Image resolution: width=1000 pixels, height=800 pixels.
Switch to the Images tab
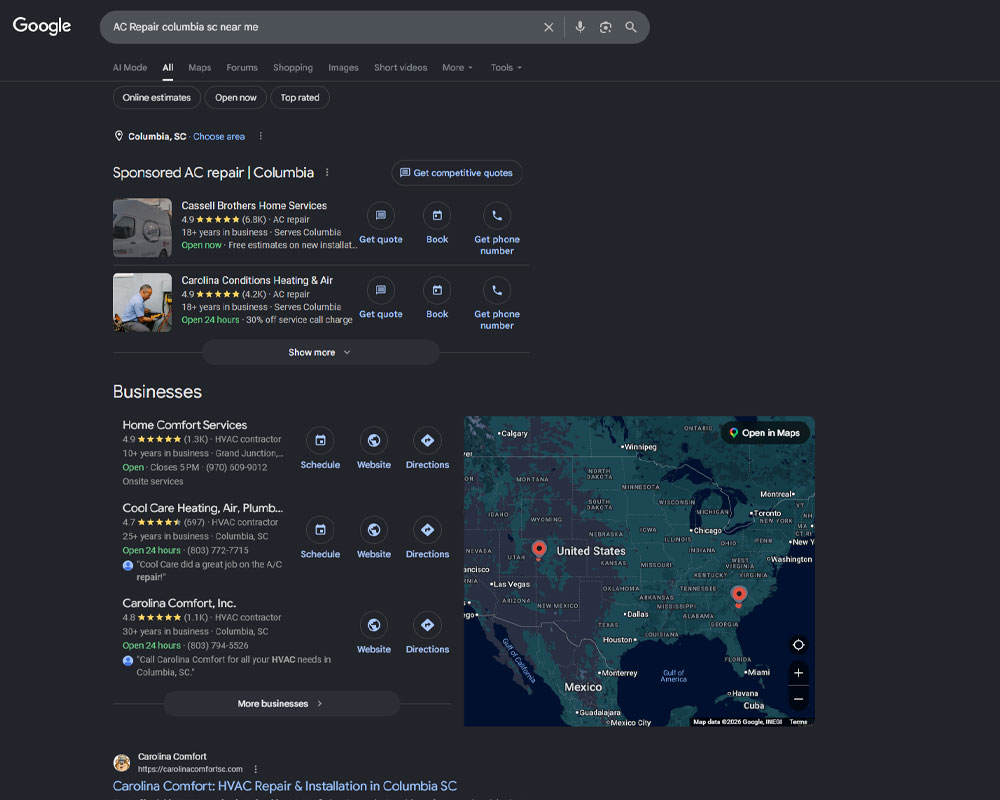click(343, 68)
